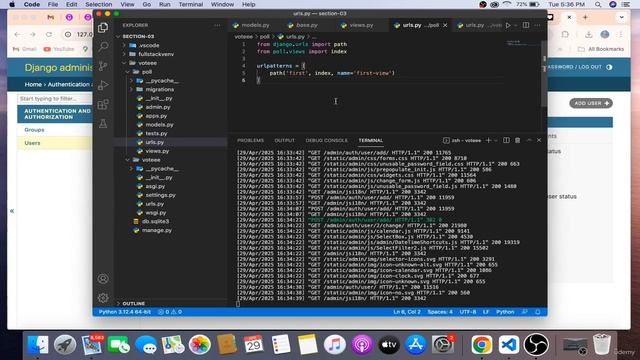The width and height of the screenshot is (640, 360).
Task: Open the Accounts icon in the activity bar
Action: pyautogui.click(x=103, y=278)
